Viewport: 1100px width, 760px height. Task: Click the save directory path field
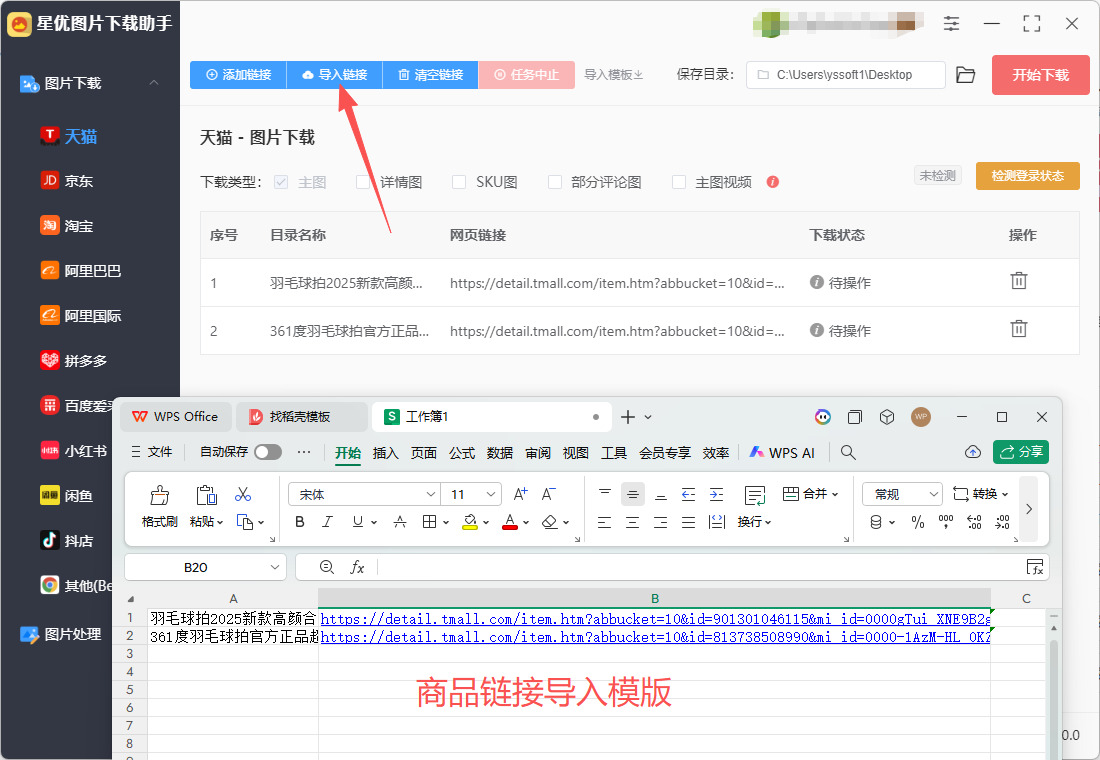pos(845,75)
